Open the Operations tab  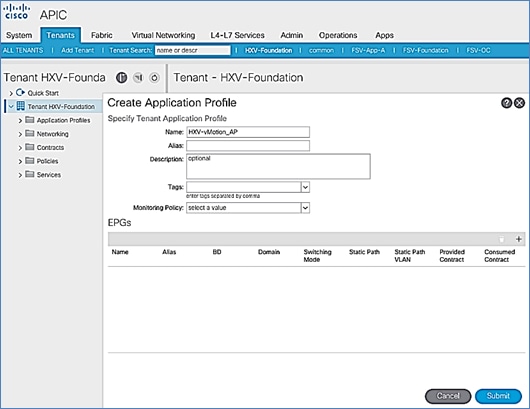tap(338, 35)
